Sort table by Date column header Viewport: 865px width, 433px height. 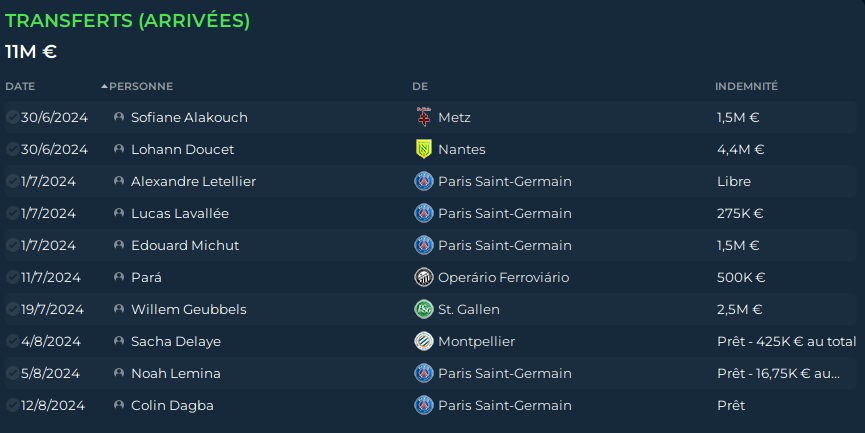point(20,86)
